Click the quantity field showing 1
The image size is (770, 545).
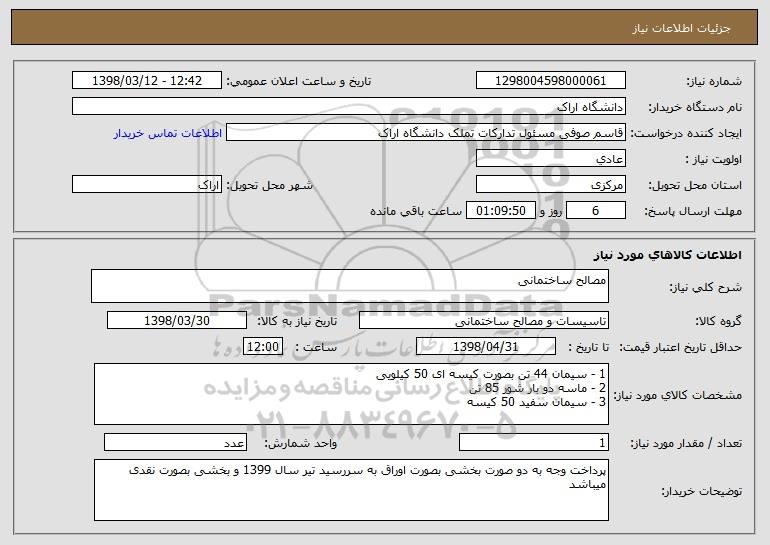coord(534,442)
